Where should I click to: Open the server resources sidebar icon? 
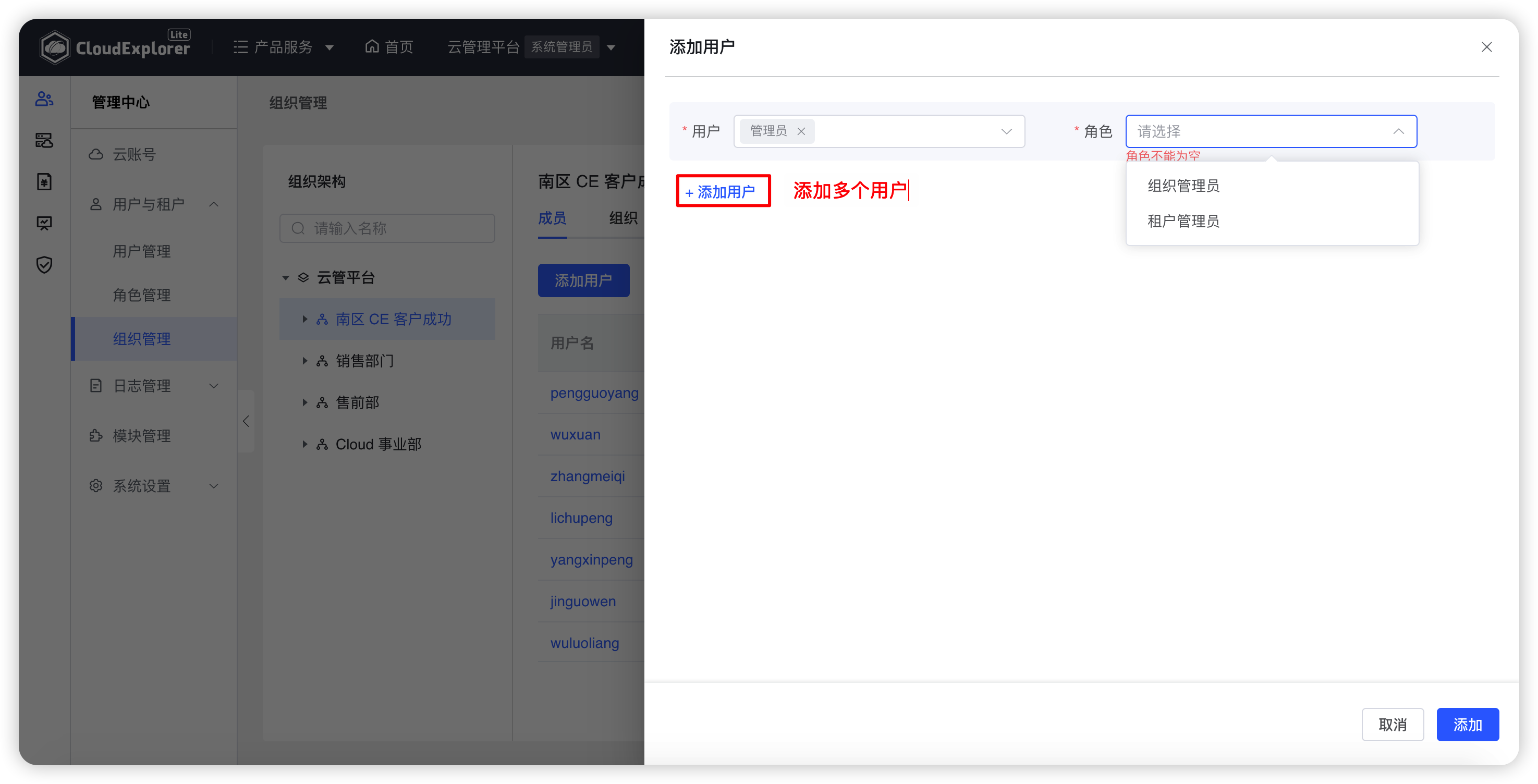[x=44, y=140]
